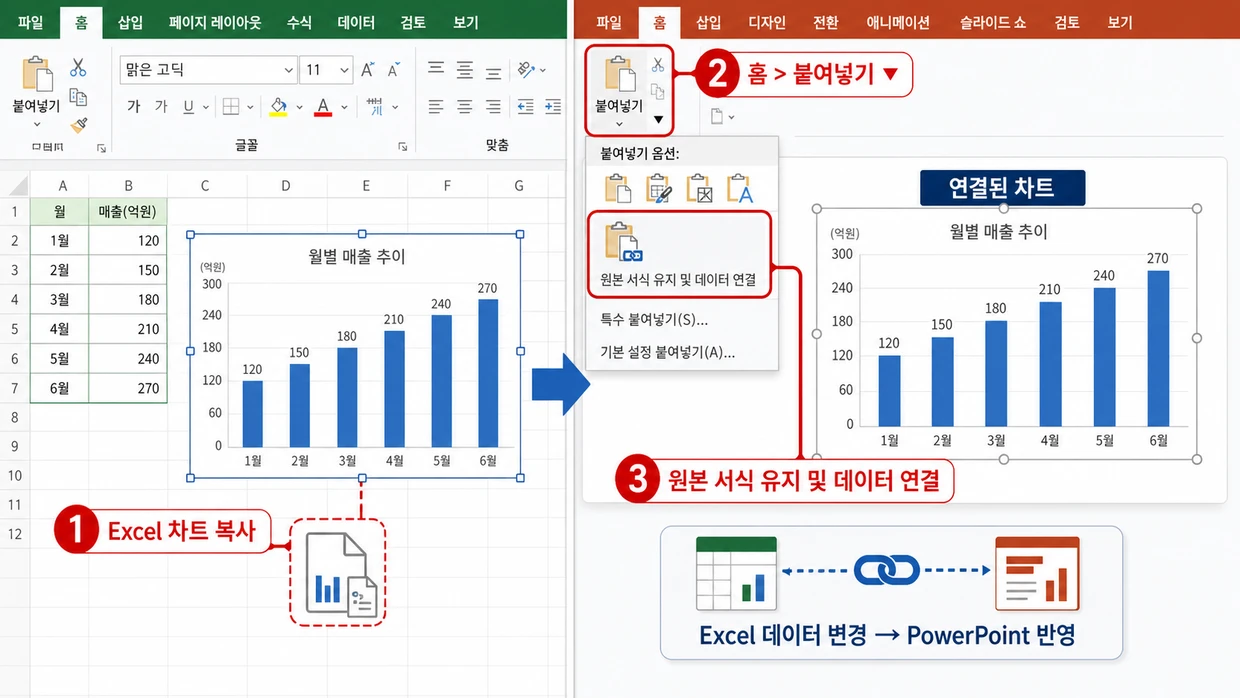Expand the underline style arrow

click(x=206, y=108)
